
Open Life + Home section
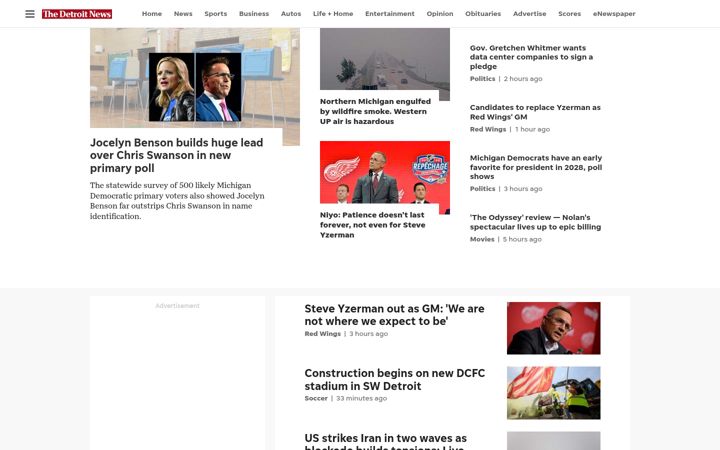tap(333, 14)
